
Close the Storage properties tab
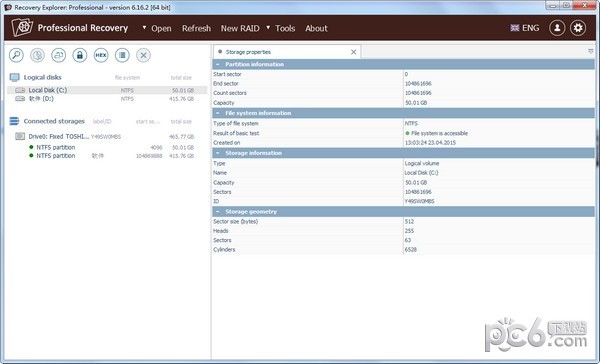(x=354, y=52)
